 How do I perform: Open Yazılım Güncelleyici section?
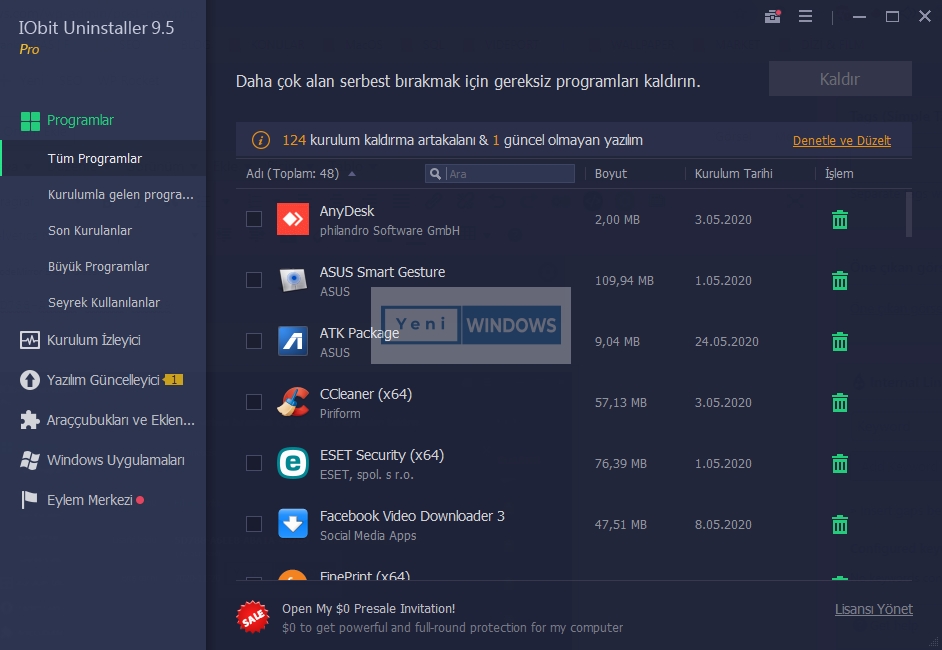(103, 380)
